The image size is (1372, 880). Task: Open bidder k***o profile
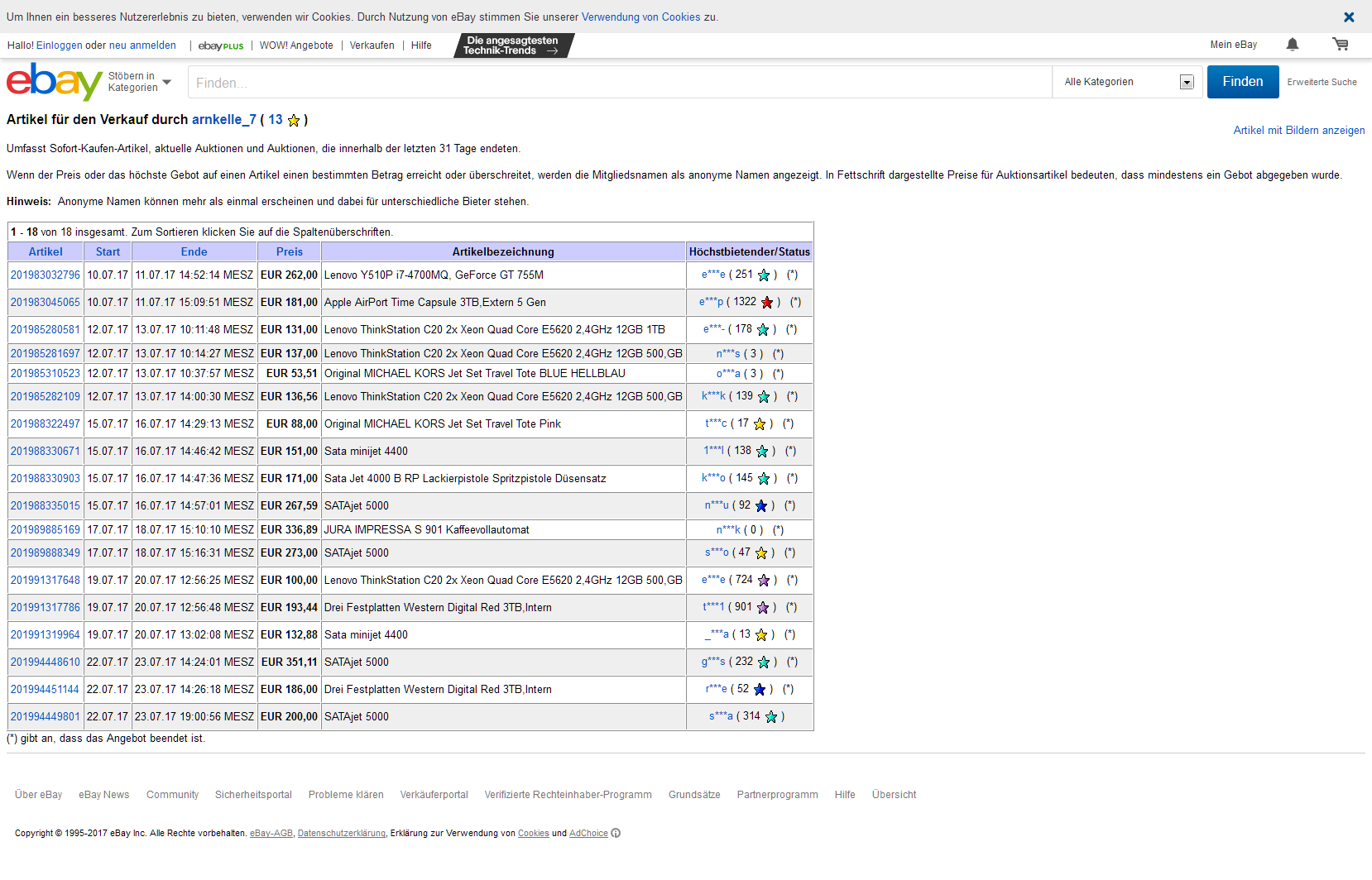point(713,478)
